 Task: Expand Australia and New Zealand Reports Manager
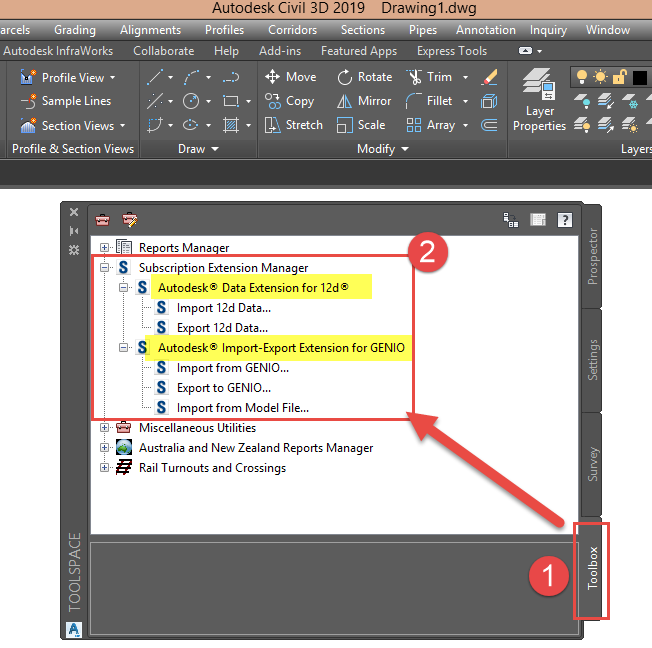coord(104,448)
